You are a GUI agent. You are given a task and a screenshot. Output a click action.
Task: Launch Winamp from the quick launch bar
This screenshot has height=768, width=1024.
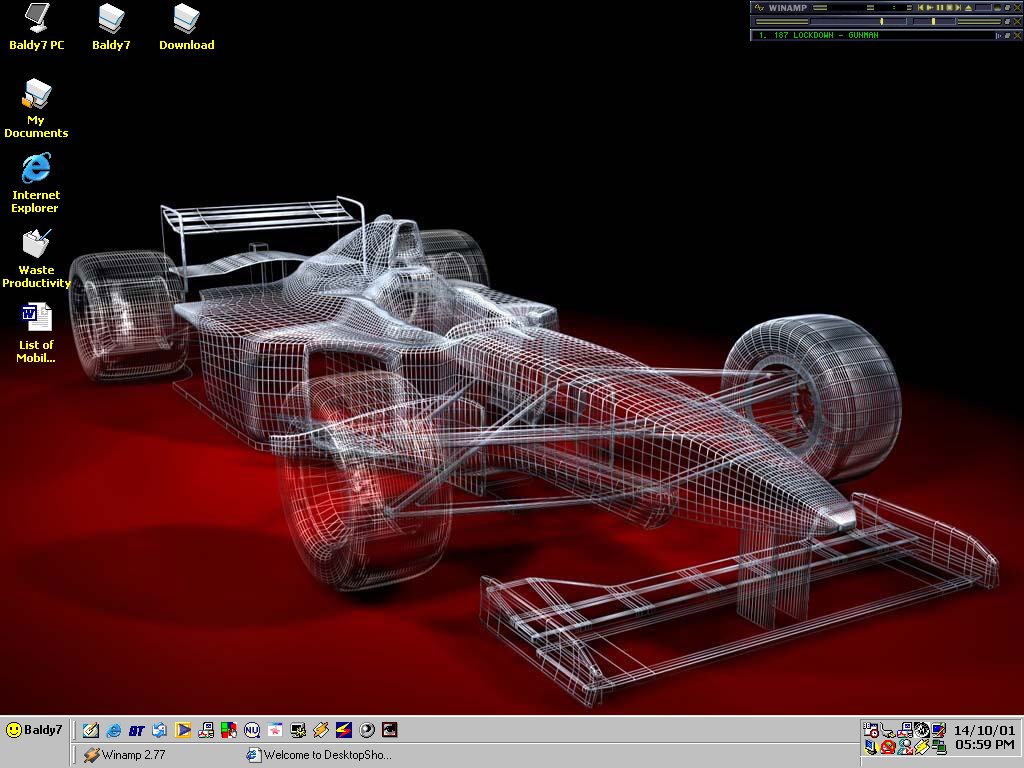[x=321, y=730]
